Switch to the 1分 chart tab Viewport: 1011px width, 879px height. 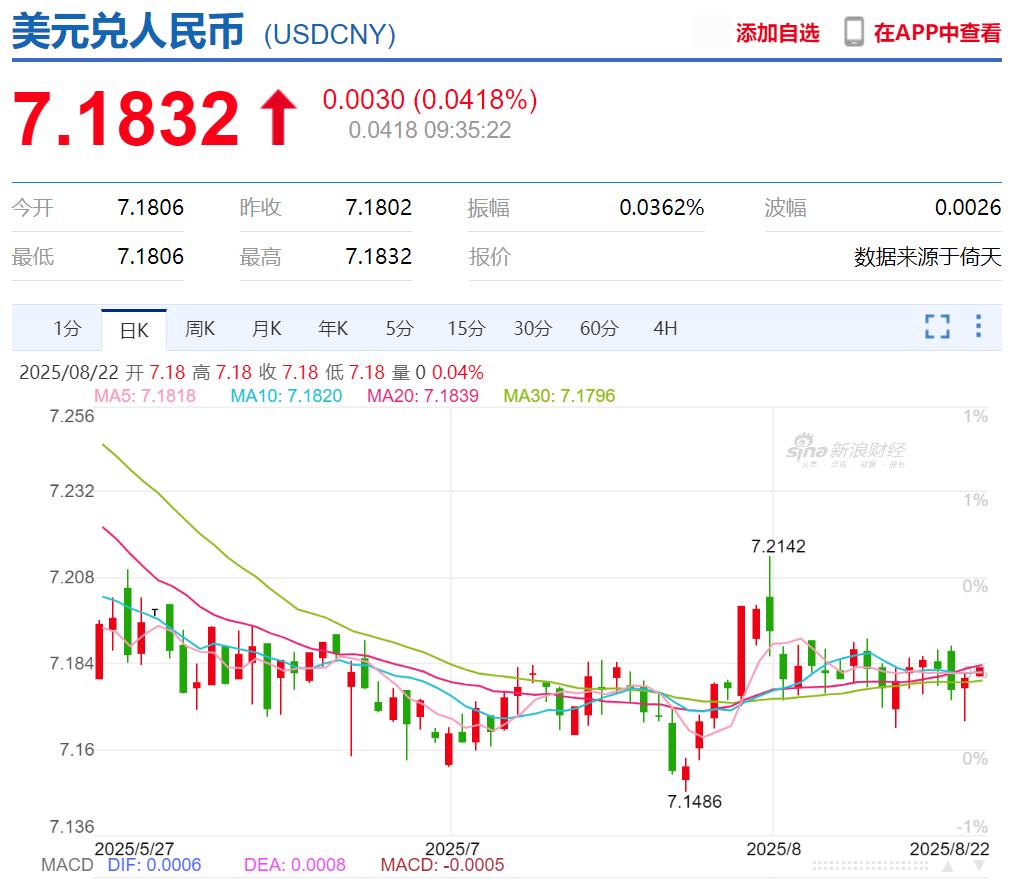tap(67, 328)
